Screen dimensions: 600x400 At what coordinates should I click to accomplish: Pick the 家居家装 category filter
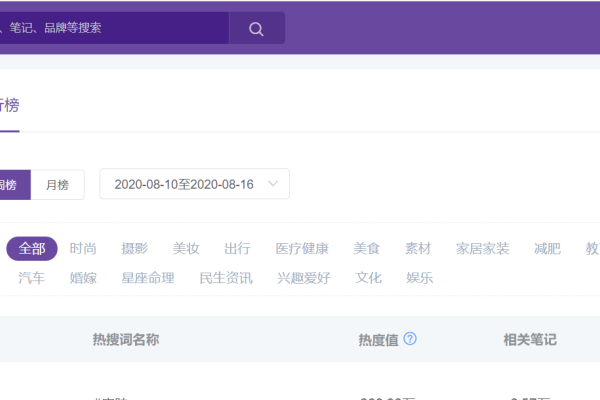[482, 248]
